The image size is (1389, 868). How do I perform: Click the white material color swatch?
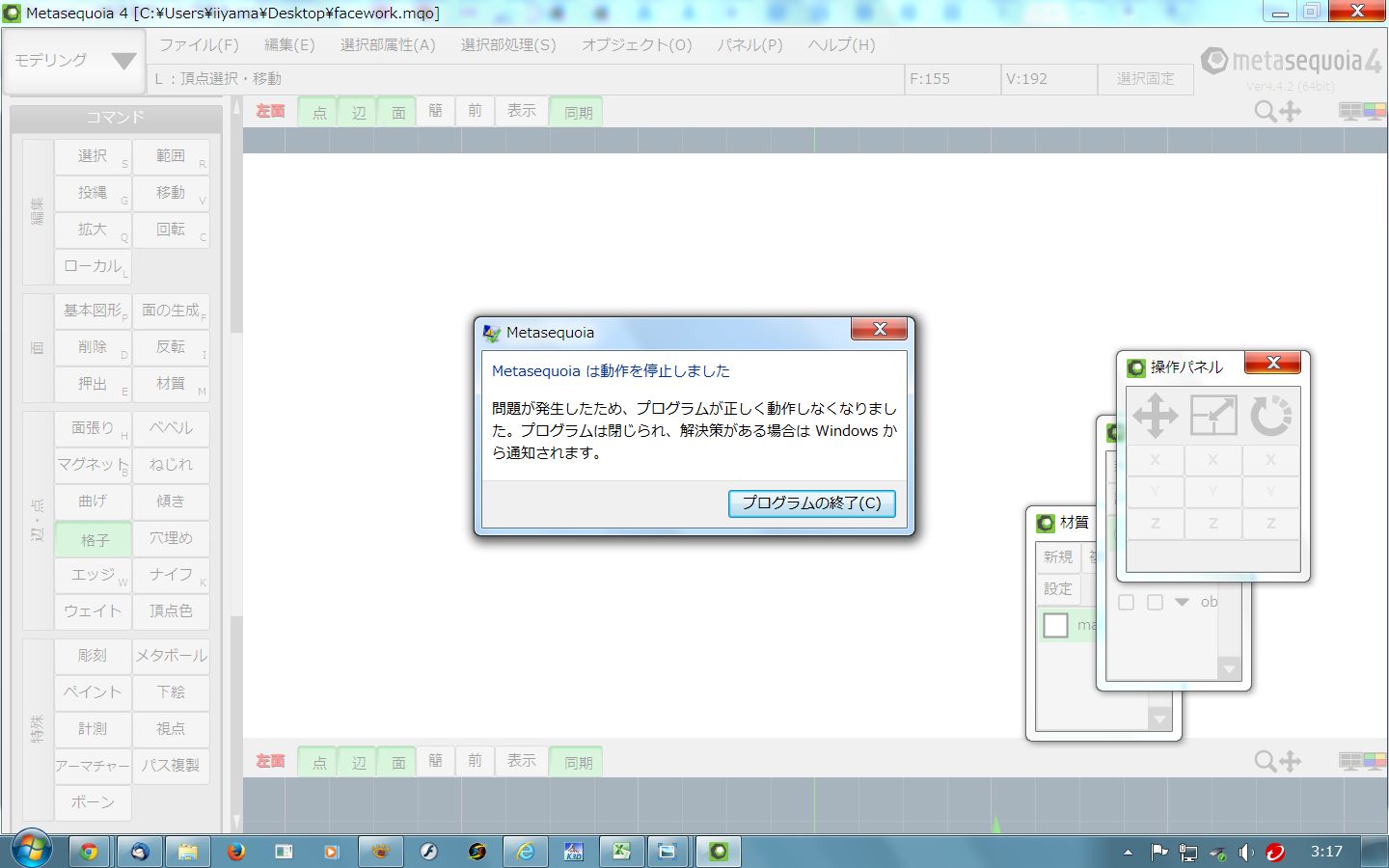1055,625
